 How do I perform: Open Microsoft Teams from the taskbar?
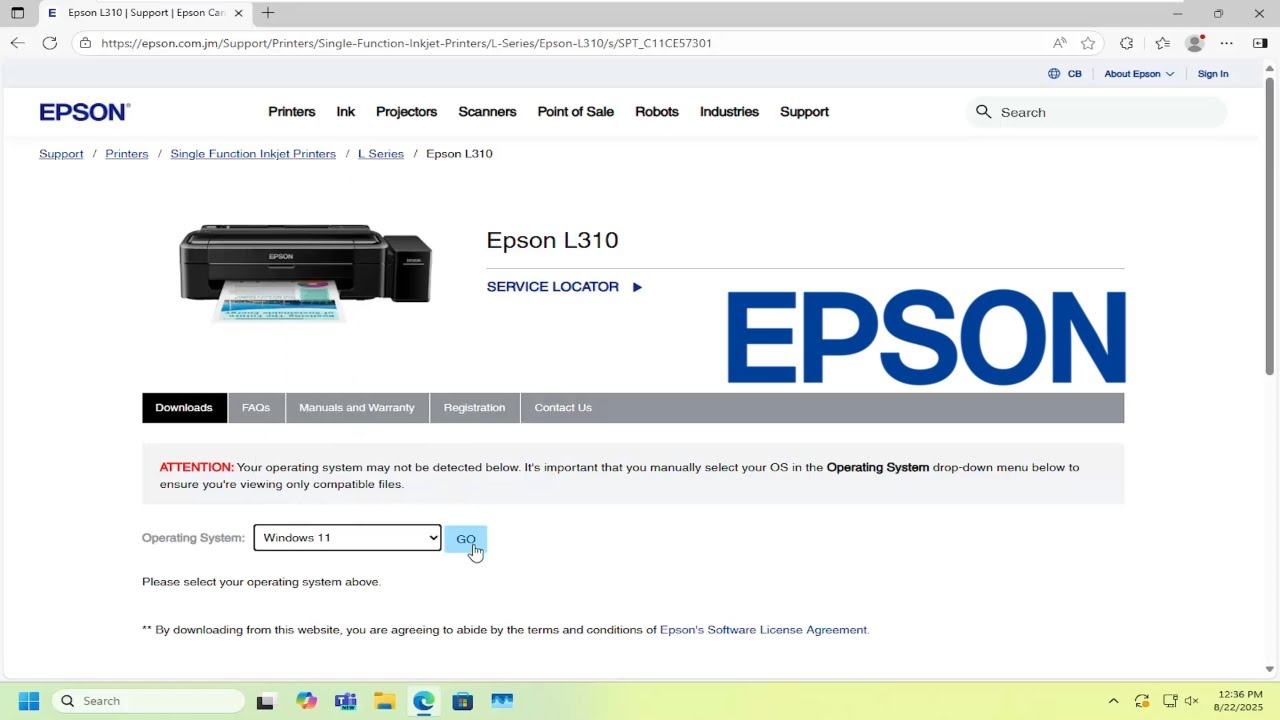pyautogui.click(x=346, y=701)
